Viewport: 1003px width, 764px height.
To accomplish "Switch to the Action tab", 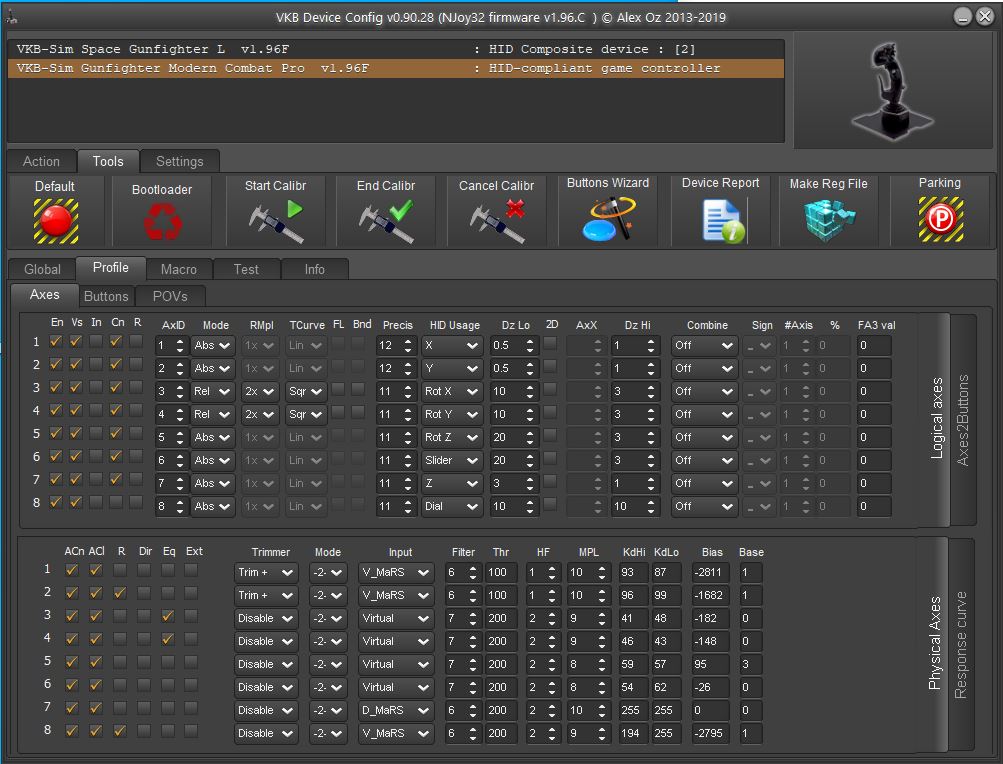I will [x=42, y=161].
